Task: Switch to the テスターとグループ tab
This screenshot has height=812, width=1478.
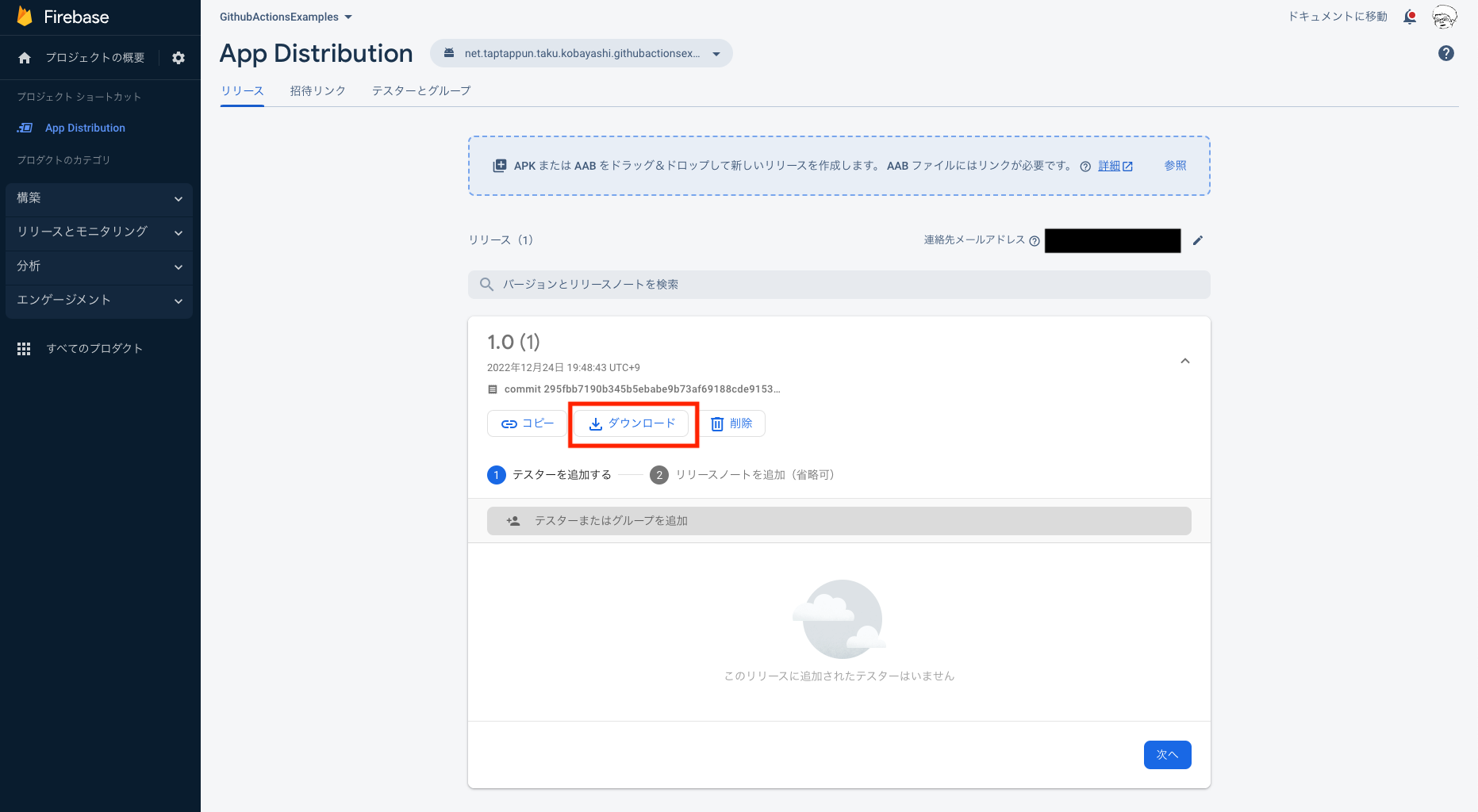Action: point(420,90)
